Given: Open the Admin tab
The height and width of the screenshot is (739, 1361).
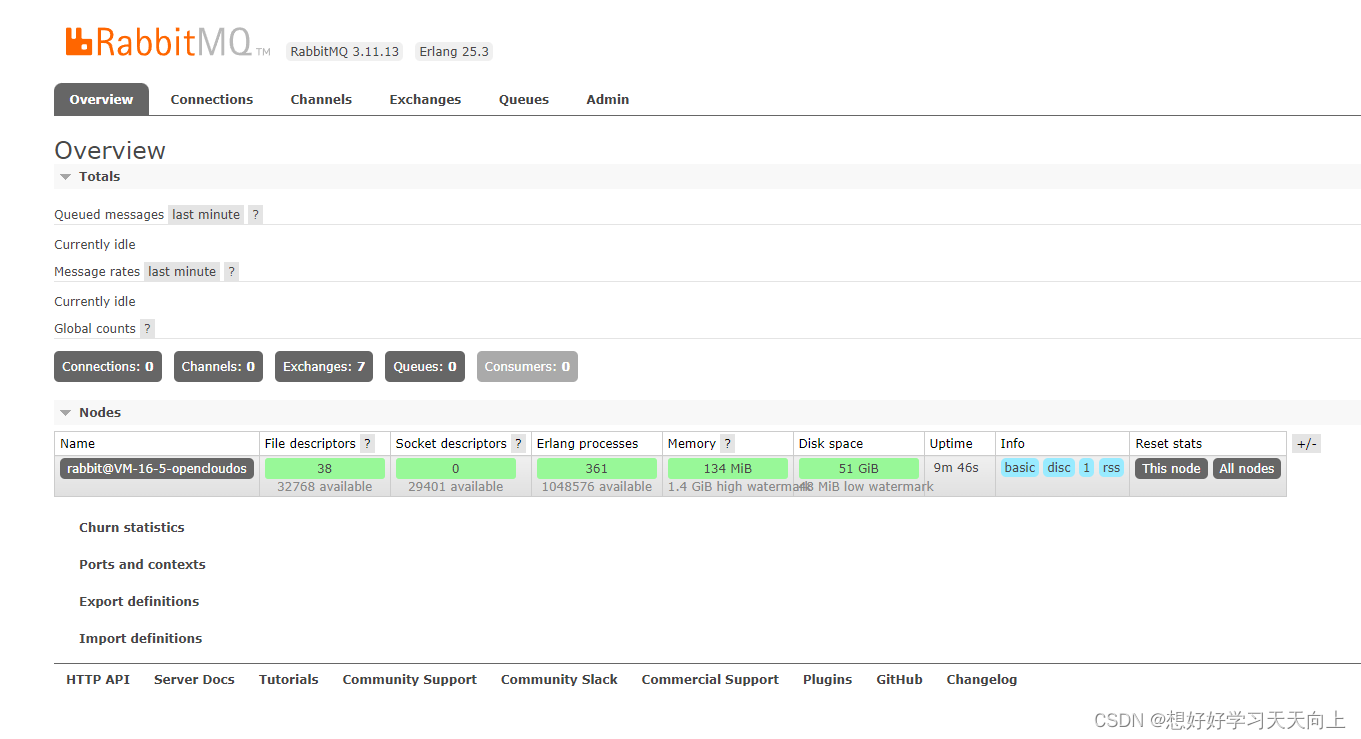Looking at the screenshot, I should (608, 100).
